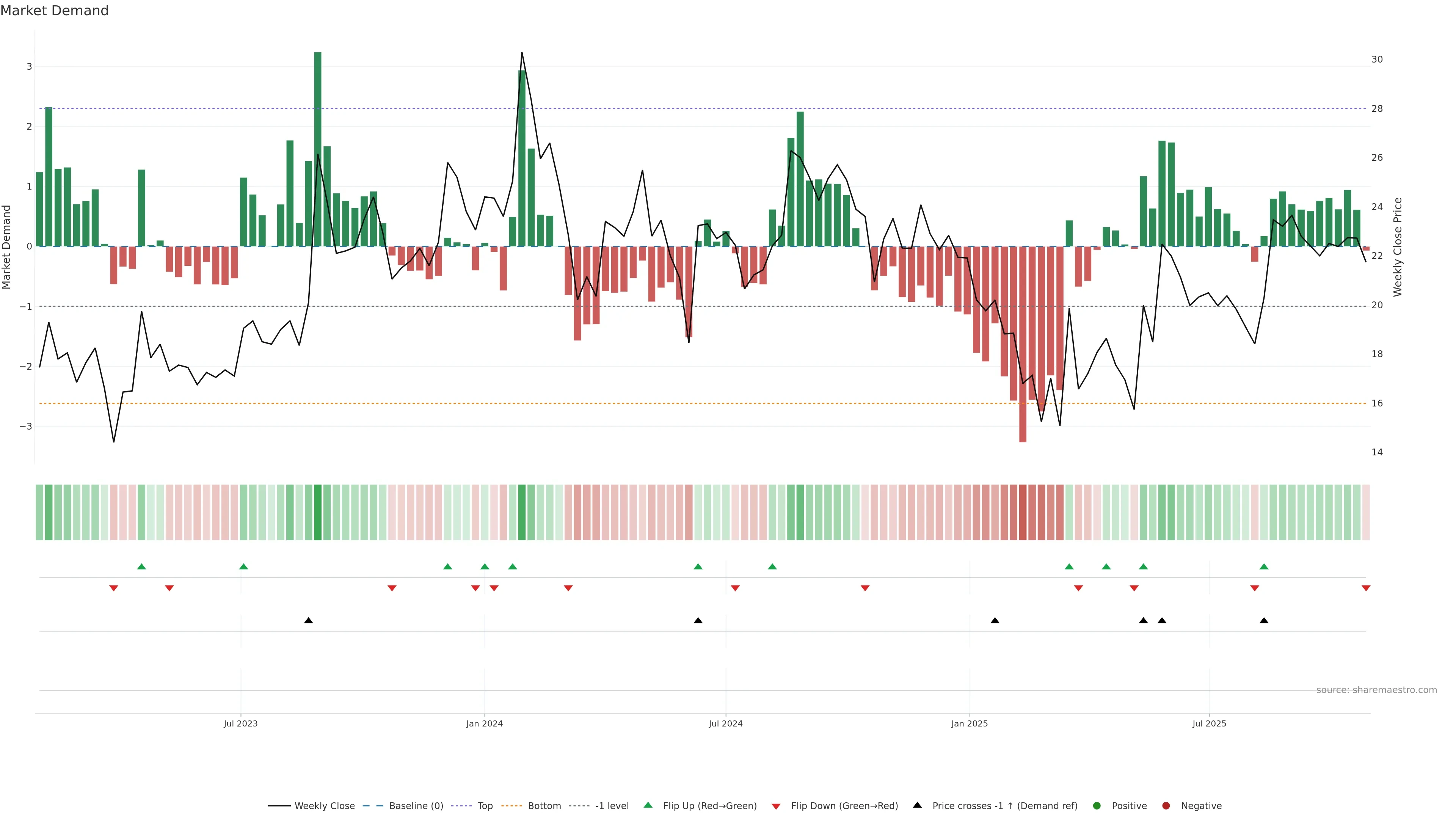
Task: Click the darkest green heatmap cell
Action: (x=318, y=512)
